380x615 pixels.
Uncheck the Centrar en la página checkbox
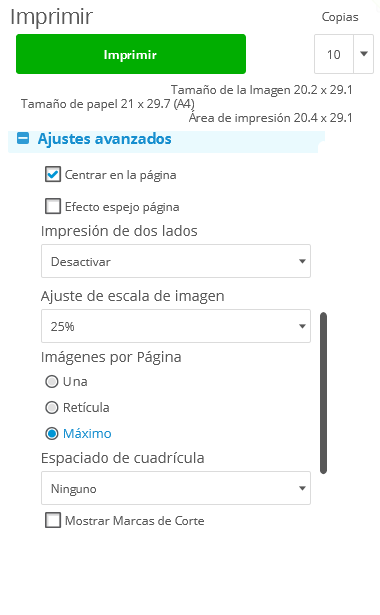(53, 175)
